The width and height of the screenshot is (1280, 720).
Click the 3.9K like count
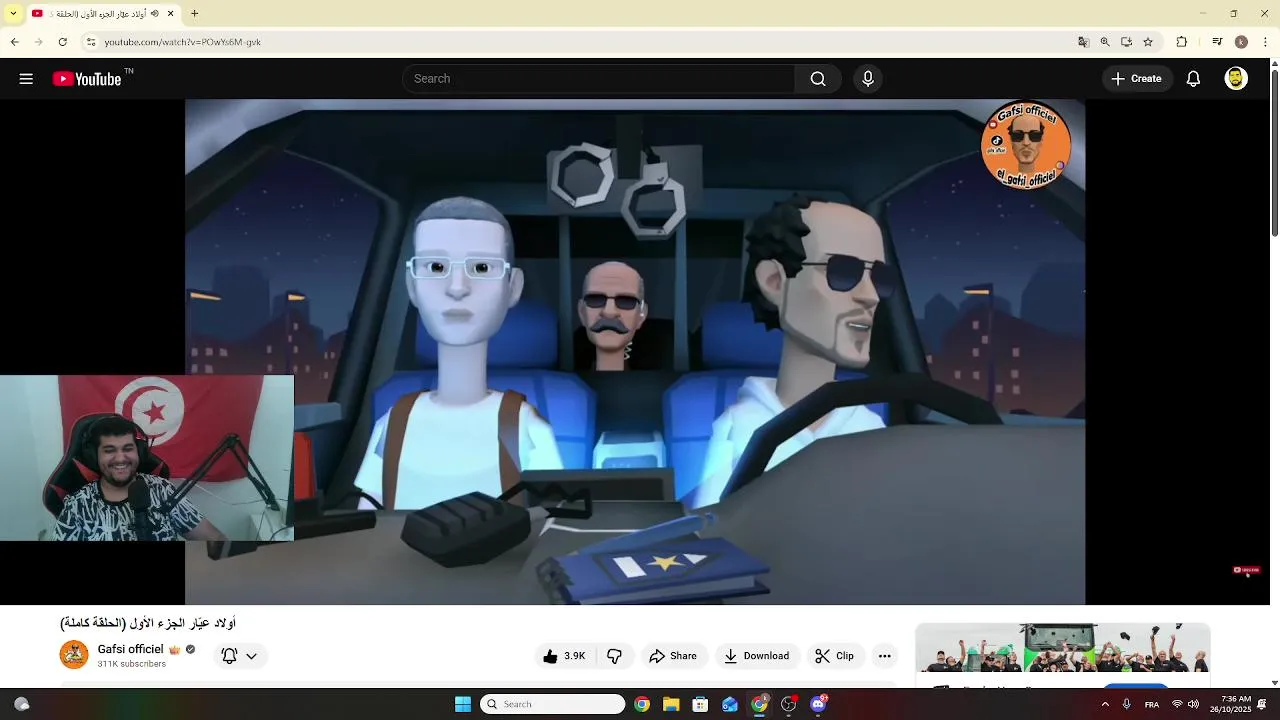574,656
